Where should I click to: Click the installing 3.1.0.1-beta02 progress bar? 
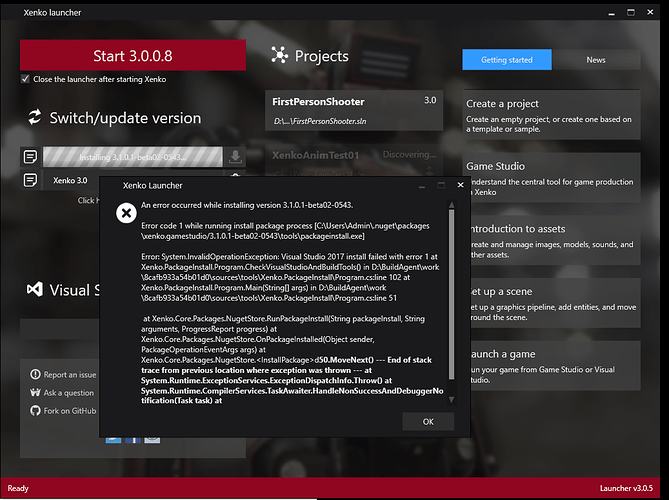tap(133, 157)
